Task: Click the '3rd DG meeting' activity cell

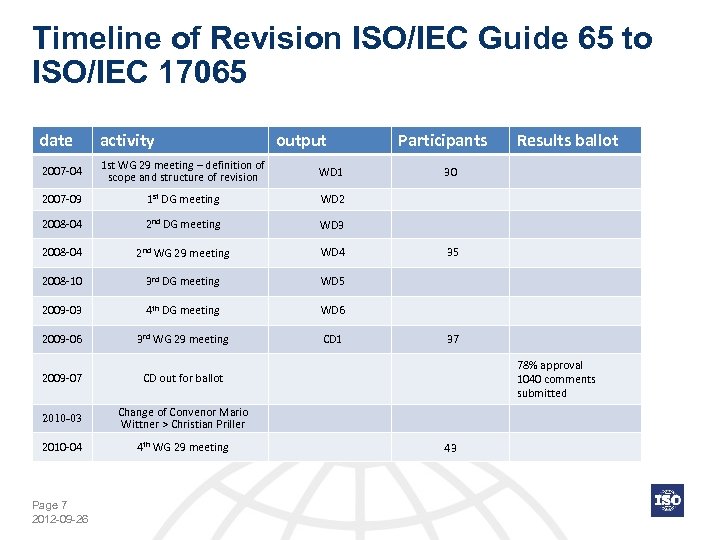Action: point(180,281)
